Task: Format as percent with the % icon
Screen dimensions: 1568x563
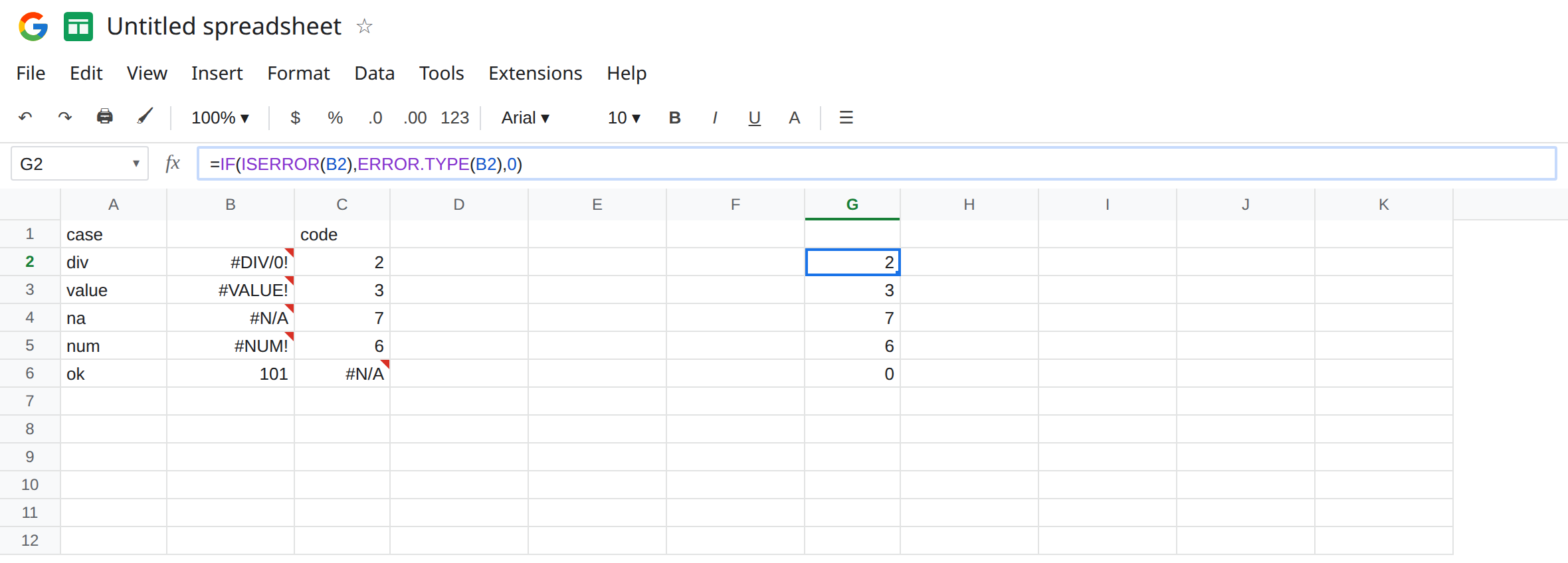Action: pyautogui.click(x=335, y=118)
